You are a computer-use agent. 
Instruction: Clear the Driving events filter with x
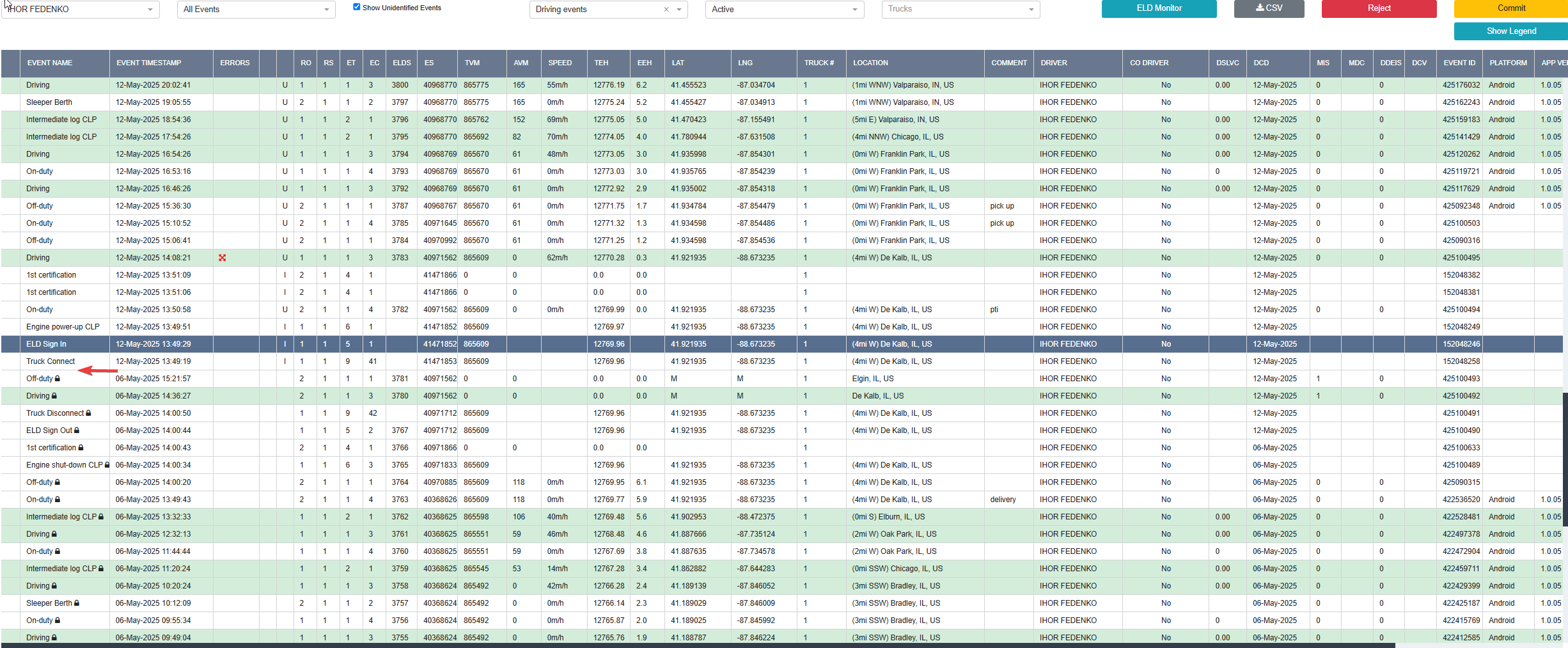point(666,10)
